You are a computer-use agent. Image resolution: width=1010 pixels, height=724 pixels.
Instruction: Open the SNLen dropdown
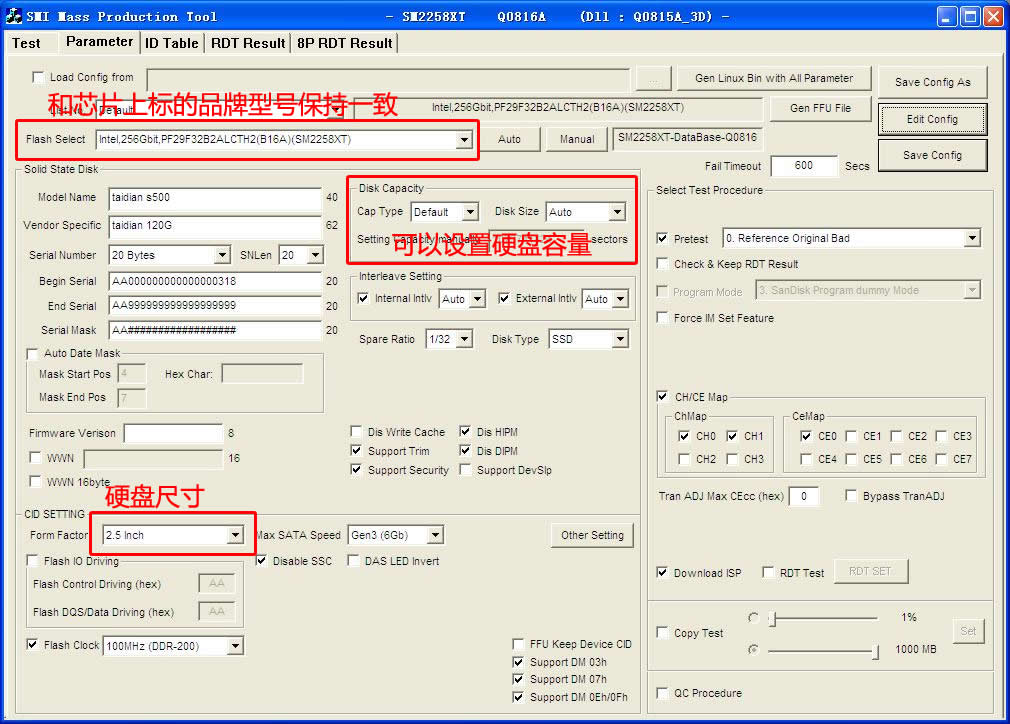(315, 255)
